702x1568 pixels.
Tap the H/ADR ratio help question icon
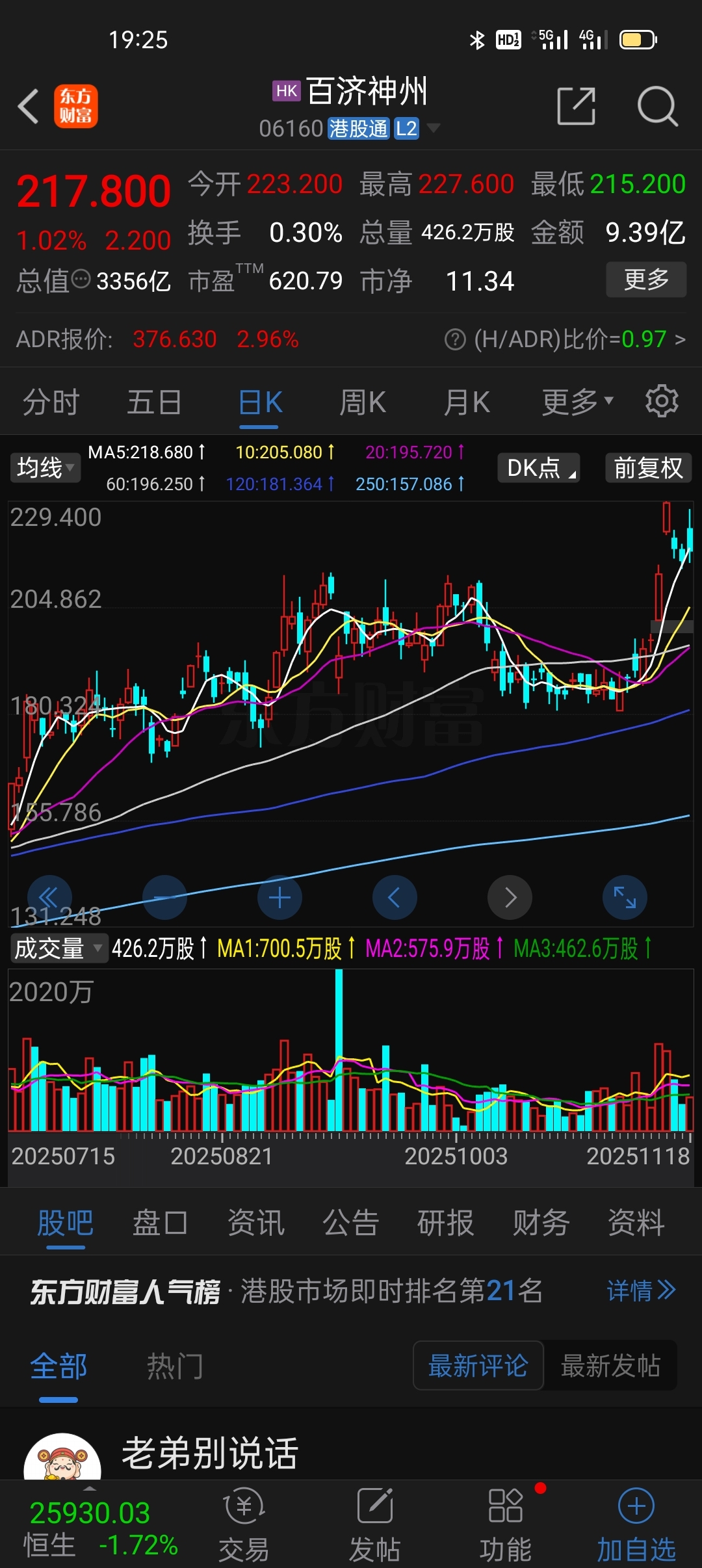pyautogui.click(x=455, y=339)
